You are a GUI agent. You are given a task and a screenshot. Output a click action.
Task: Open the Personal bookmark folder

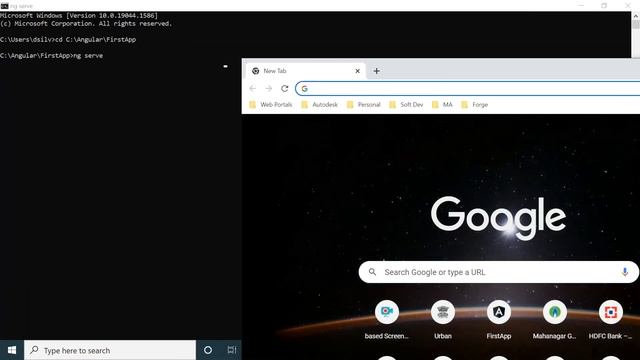pyautogui.click(x=363, y=105)
